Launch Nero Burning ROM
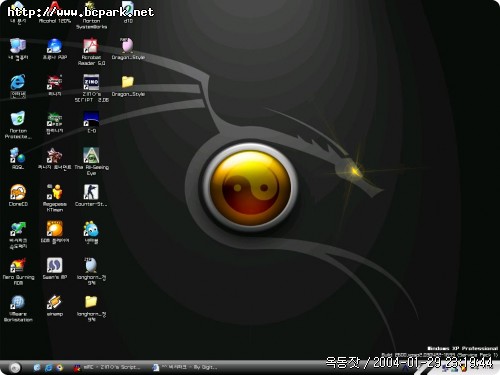Screen dimensions: 500x375 18,271
